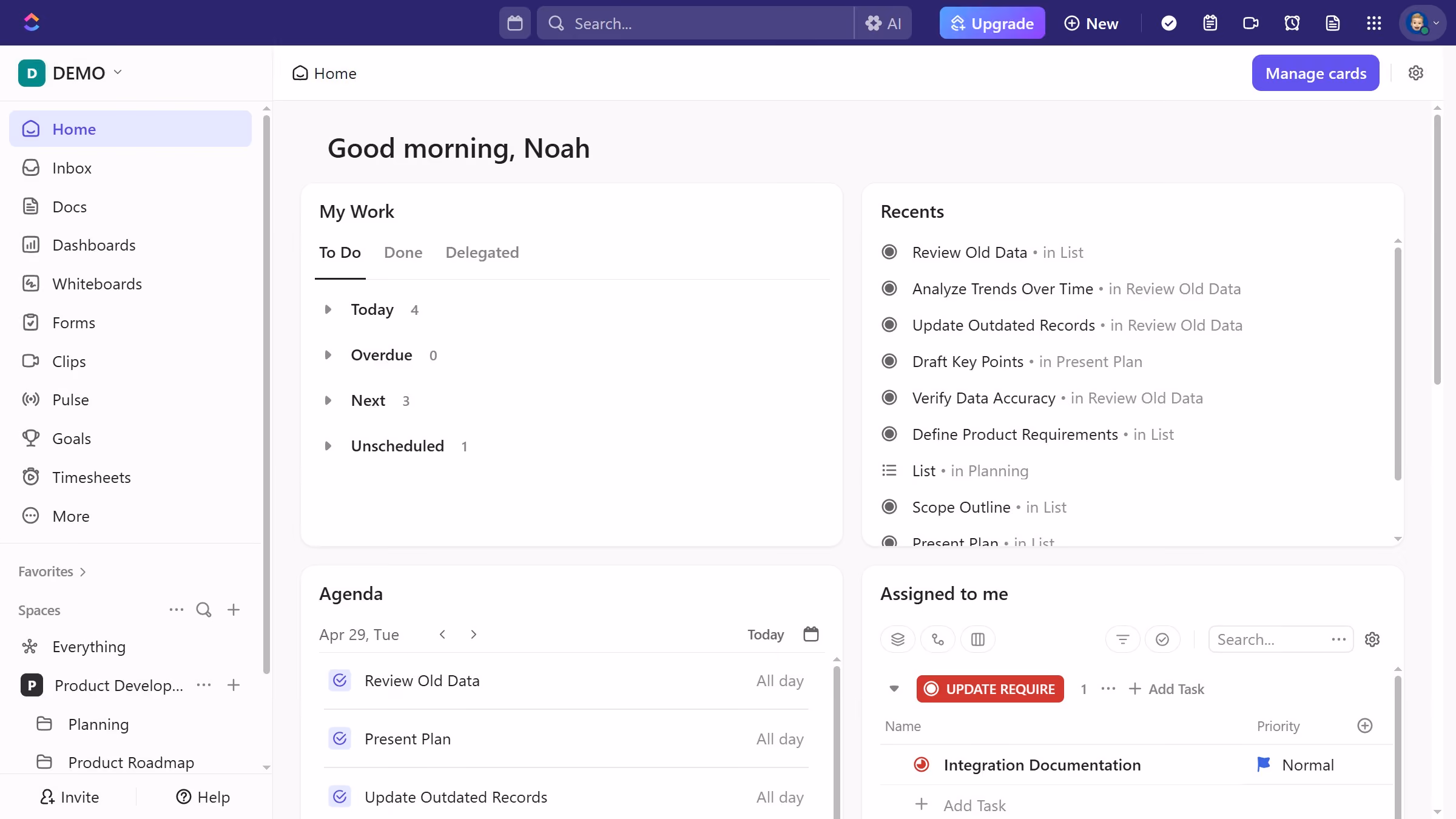Screen dimensions: 1456x819
Task: Click the AI assistant button
Action: [883, 23]
